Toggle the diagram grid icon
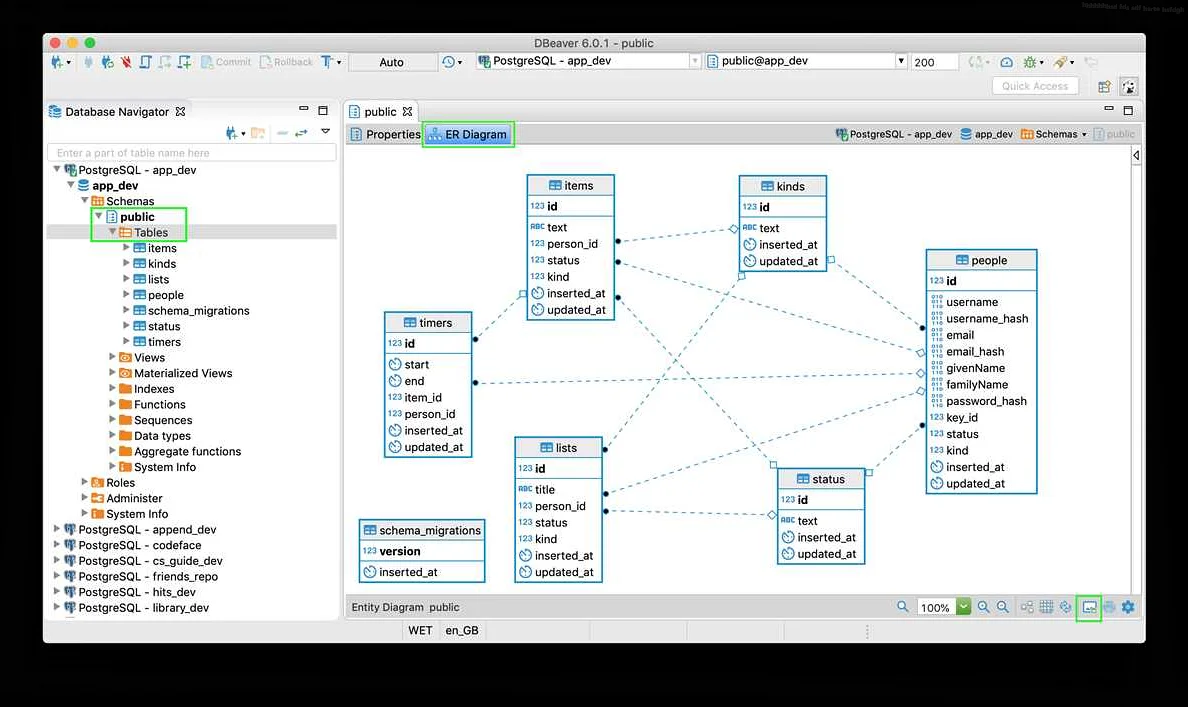This screenshot has height=707, width=1188. 1046,607
